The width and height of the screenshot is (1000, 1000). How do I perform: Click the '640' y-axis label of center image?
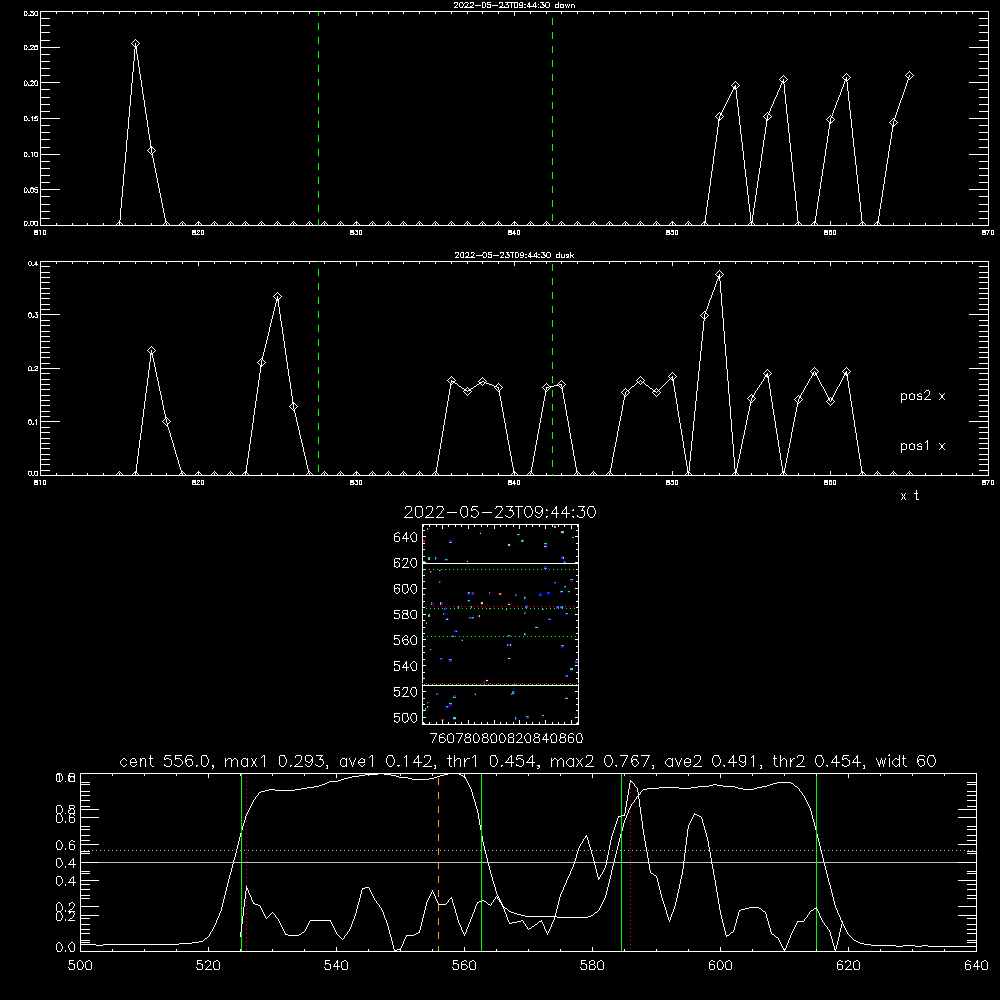pos(406,537)
